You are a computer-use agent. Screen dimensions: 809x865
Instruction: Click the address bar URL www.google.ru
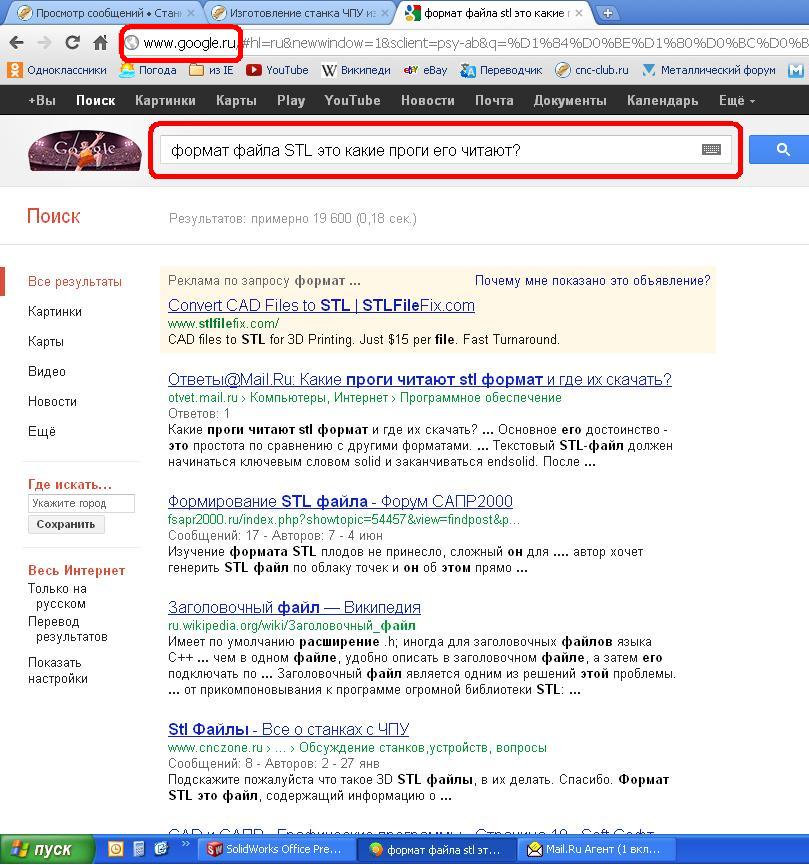click(189, 42)
